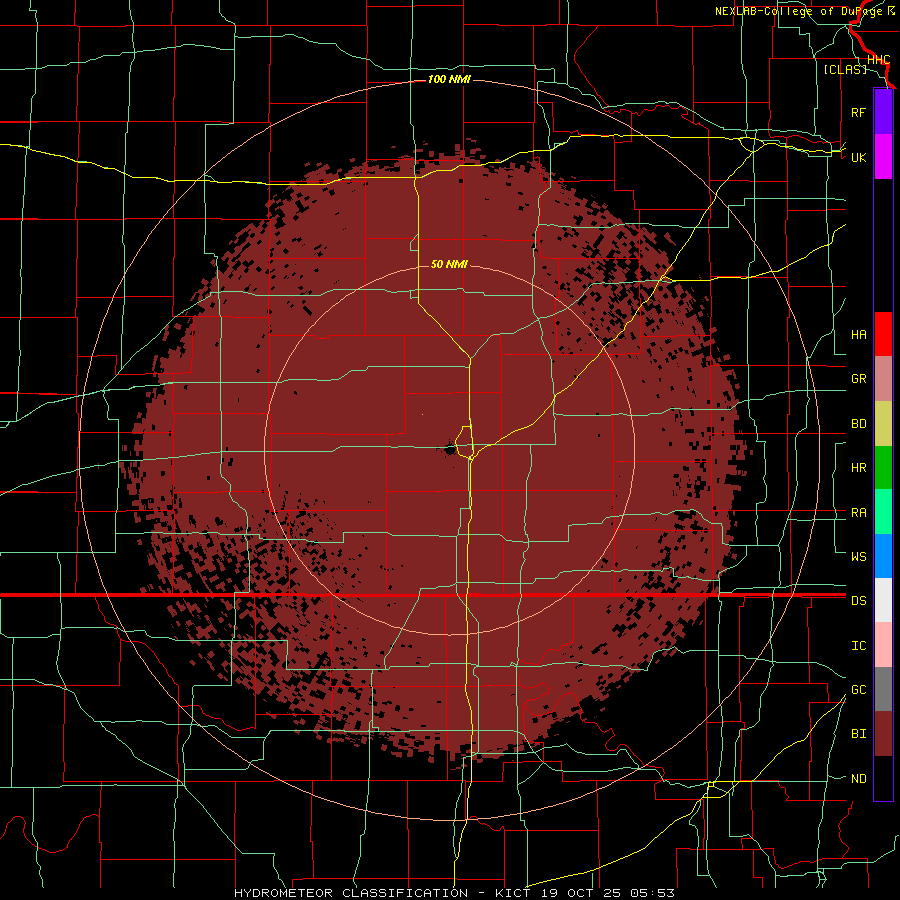This screenshot has height=900, width=900.
Task: Click the 'HHC' product code text
Action: (878, 60)
